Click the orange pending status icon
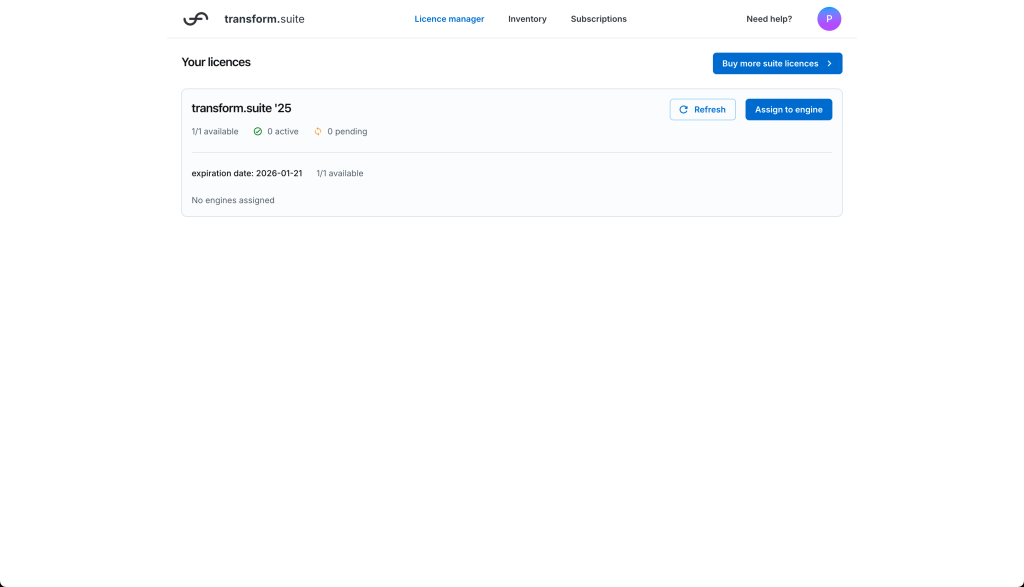The height and width of the screenshot is (587, 1024). coord(318,131)
